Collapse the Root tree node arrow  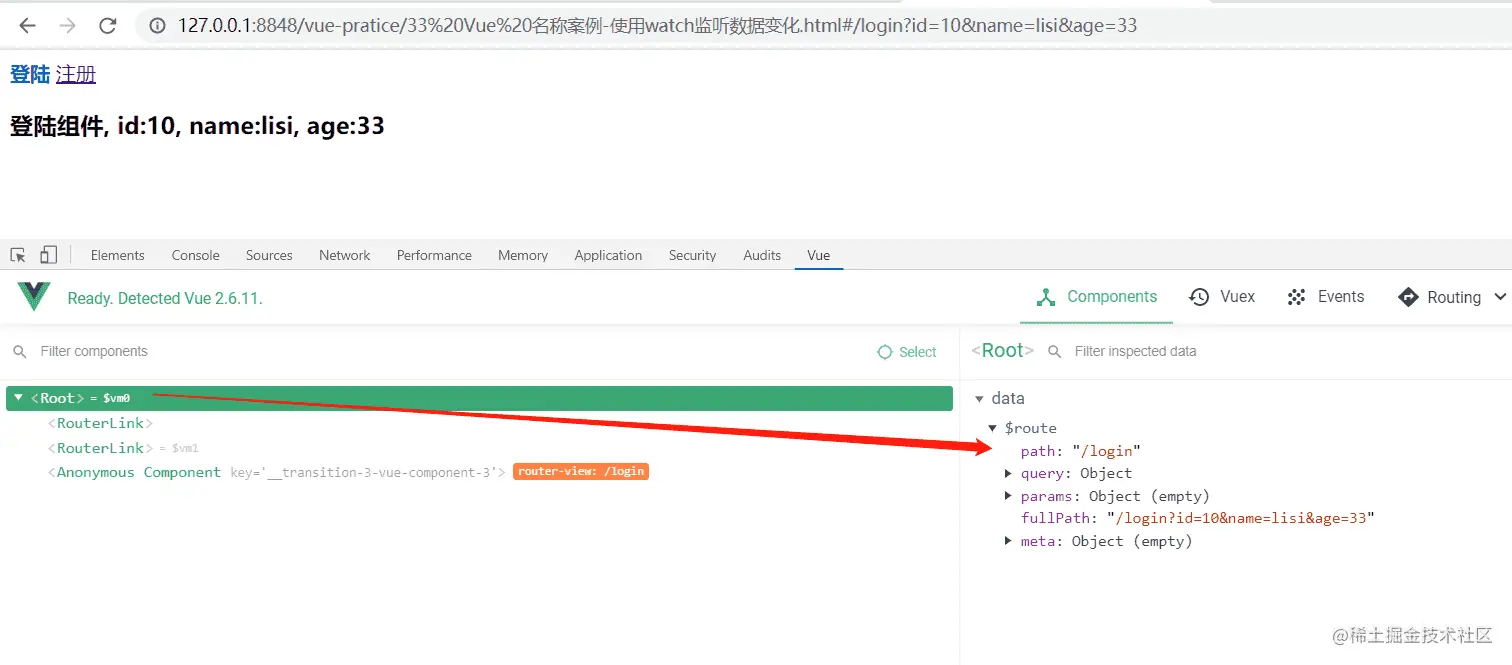pos(18,398)
